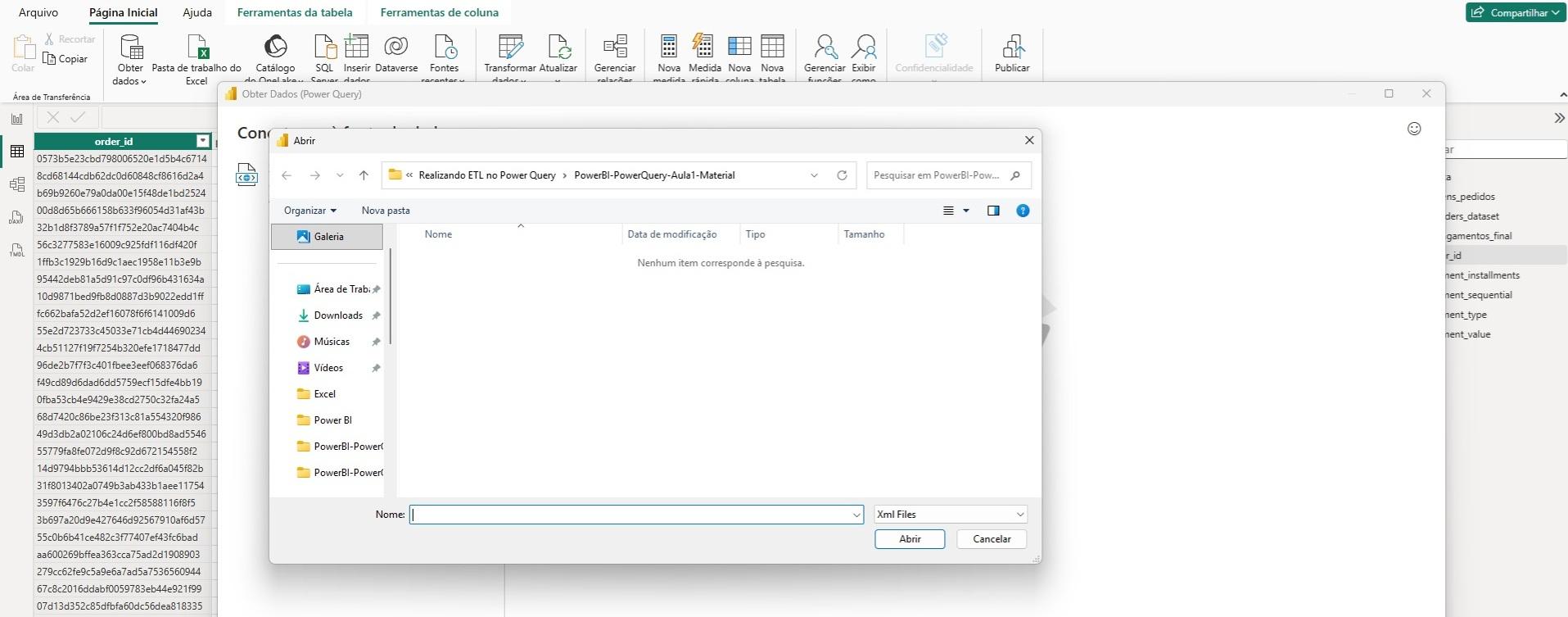The image size is (1568, 617).
Task: Open the Arquivo menu
Action: click(x=38, y=12)
